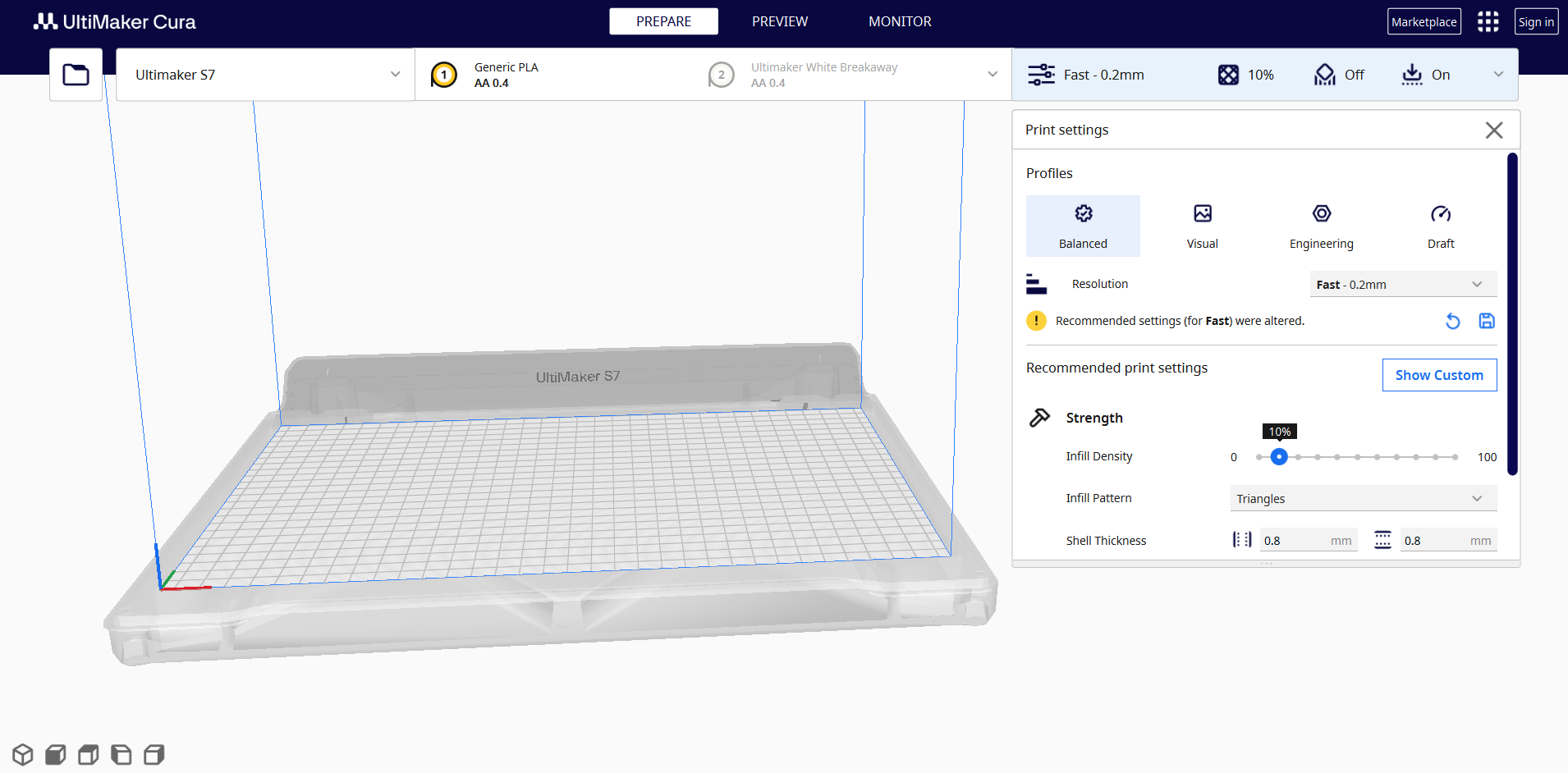The image size is (1568, 773).
Task: Click the wall thickness 0.8 mm field
Action: pyautogui.click(x=1309, y=541)
